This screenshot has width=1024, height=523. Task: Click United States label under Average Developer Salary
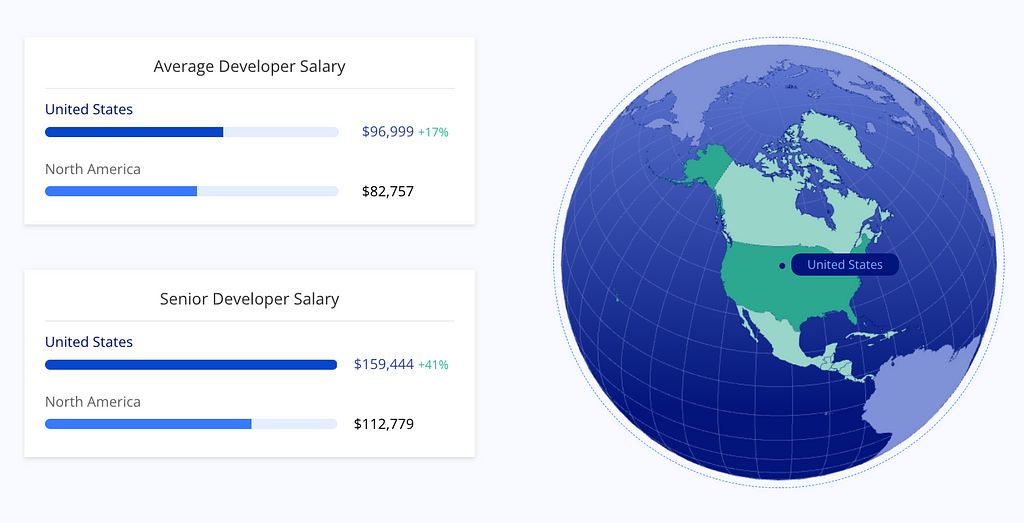pyautogui.click(x=89, y=109)
